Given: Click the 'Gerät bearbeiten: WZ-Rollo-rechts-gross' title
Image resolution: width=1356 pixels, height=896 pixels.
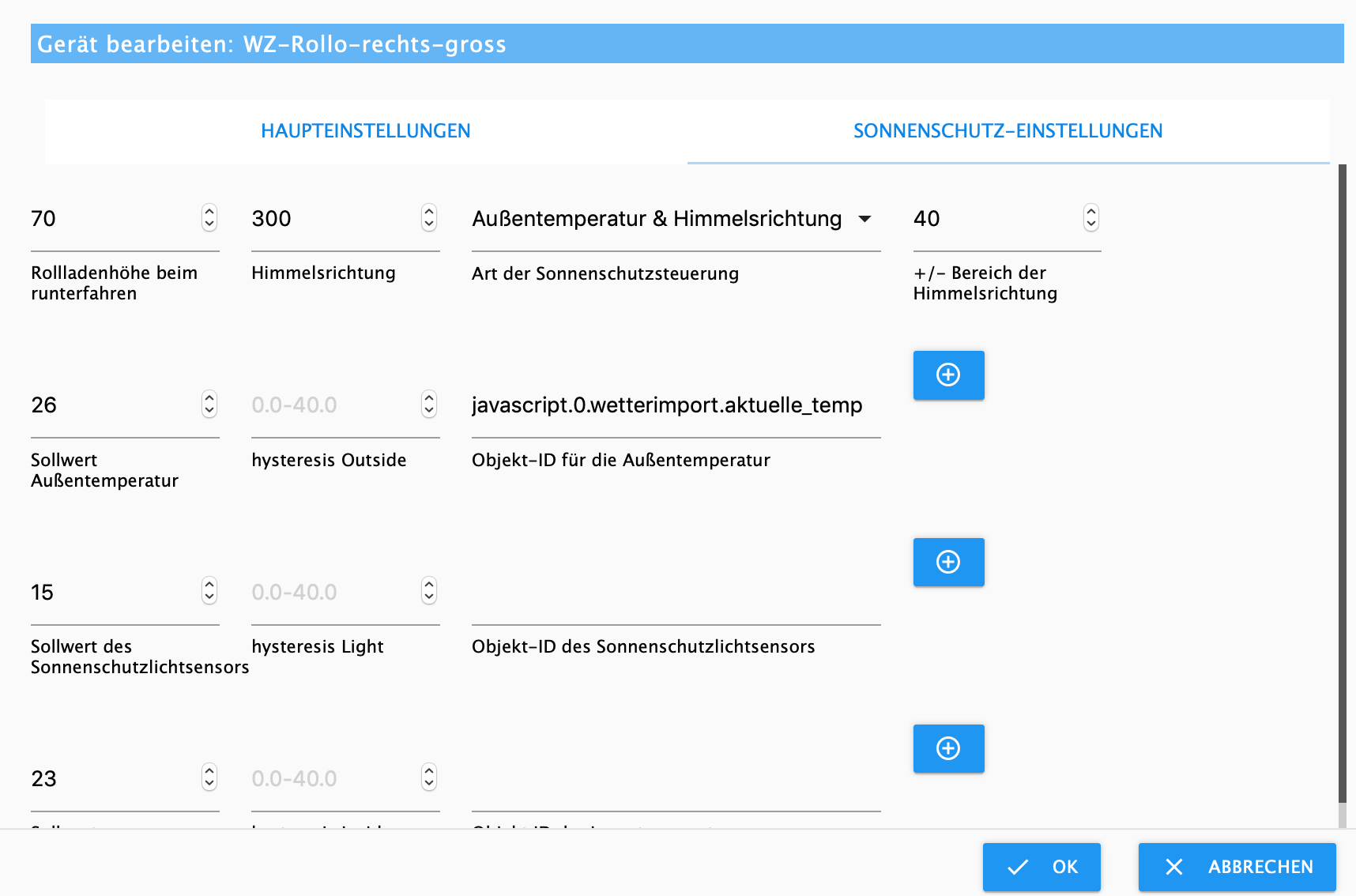Looking at the screenshot, I should tap(272, 44).
